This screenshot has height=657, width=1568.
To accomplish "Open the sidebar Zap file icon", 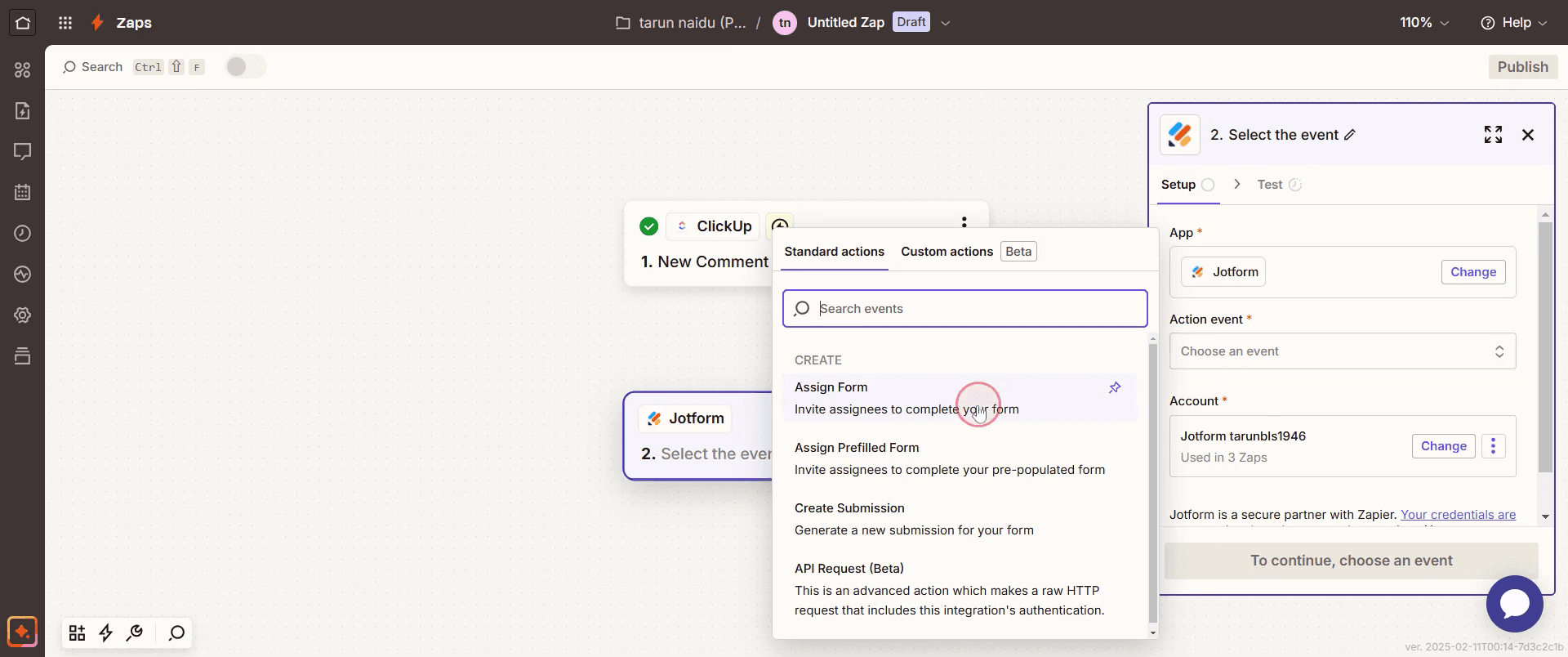I will point(23,111).
